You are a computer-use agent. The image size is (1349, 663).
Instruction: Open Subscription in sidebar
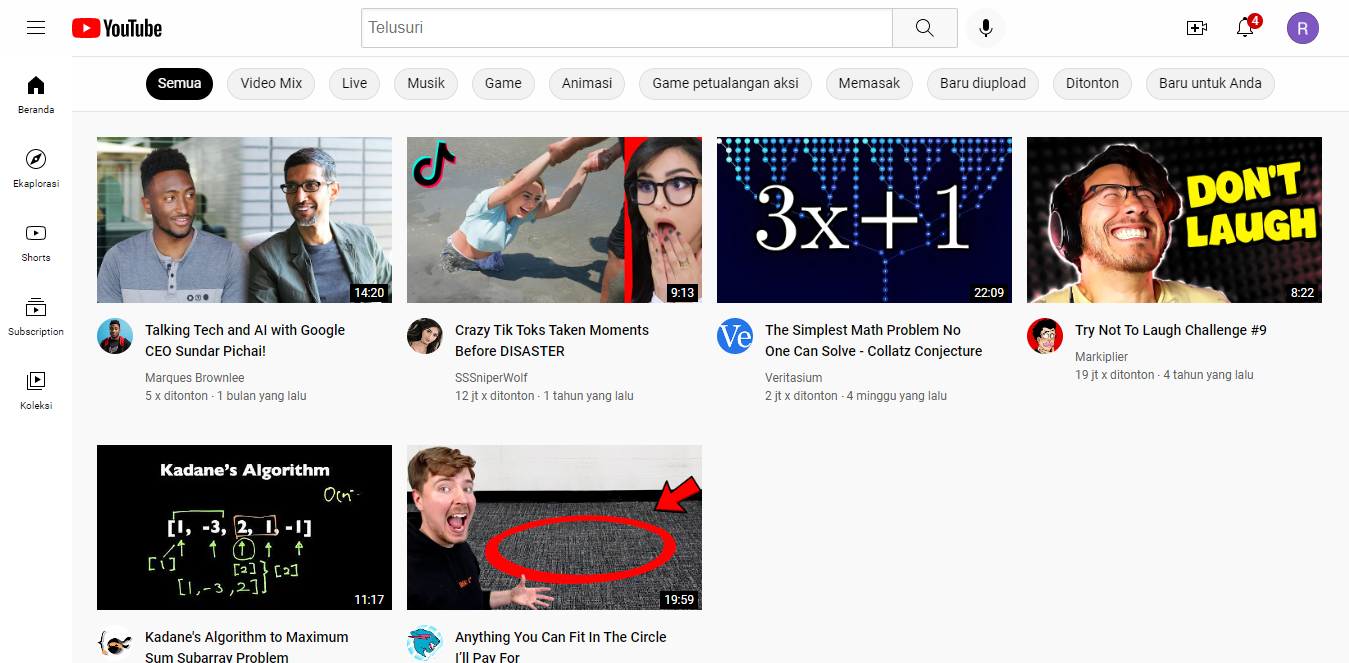(x=36, y=317)
